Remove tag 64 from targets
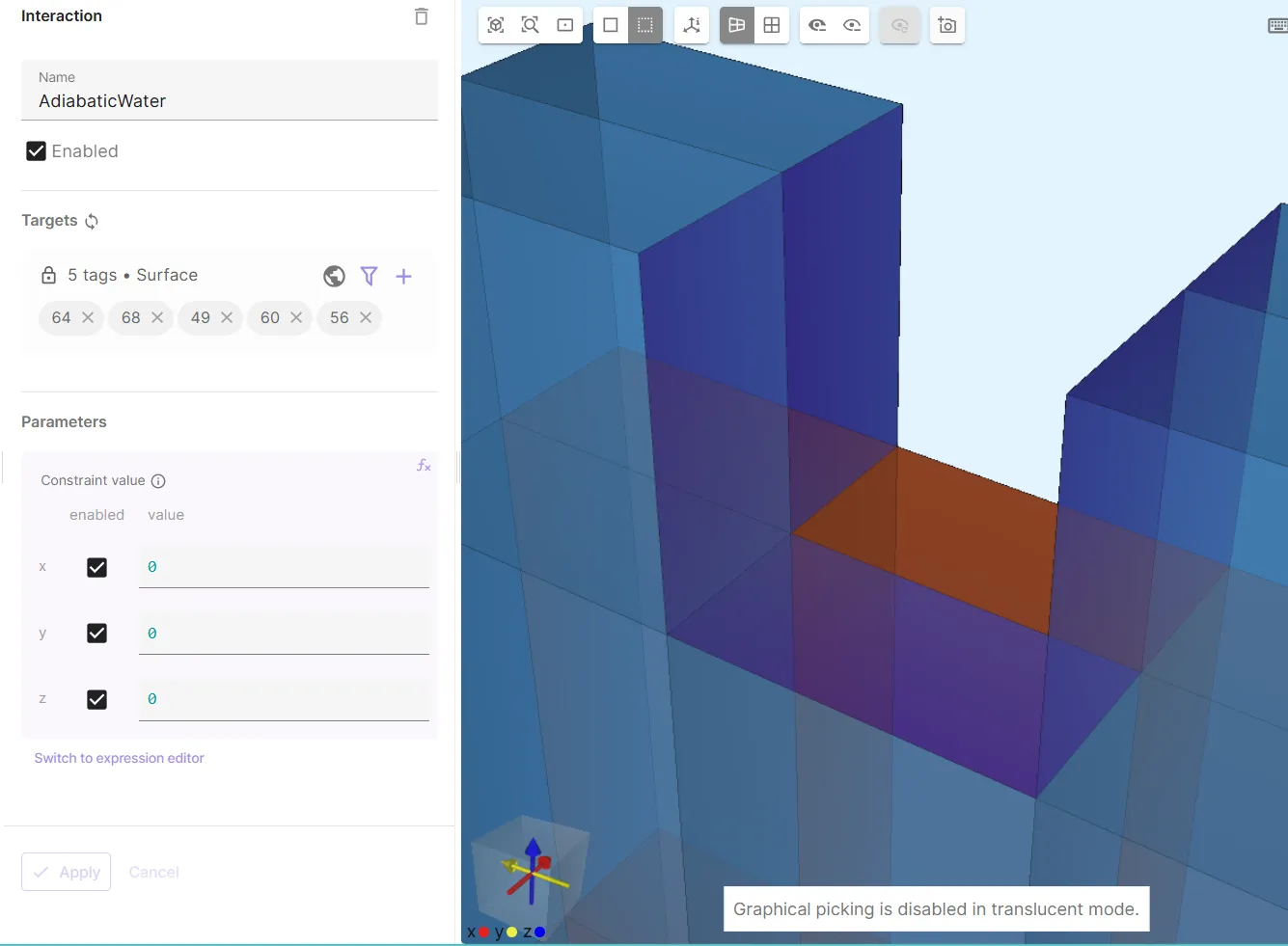Image resolution: width=1288 pixels, height=946 pixels. [x=88, y=317]
